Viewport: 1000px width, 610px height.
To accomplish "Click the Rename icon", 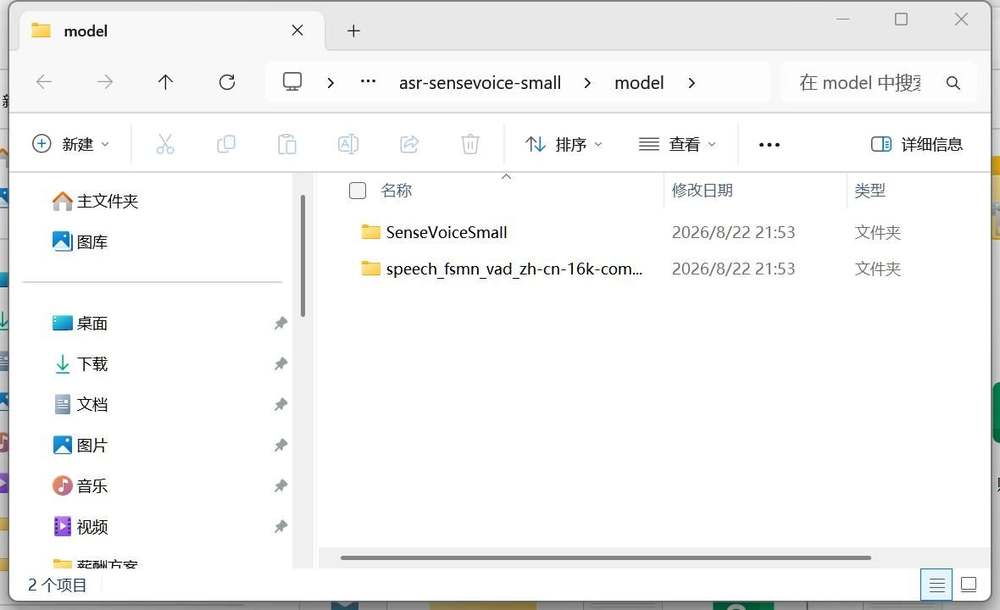I will pos(348,144).
